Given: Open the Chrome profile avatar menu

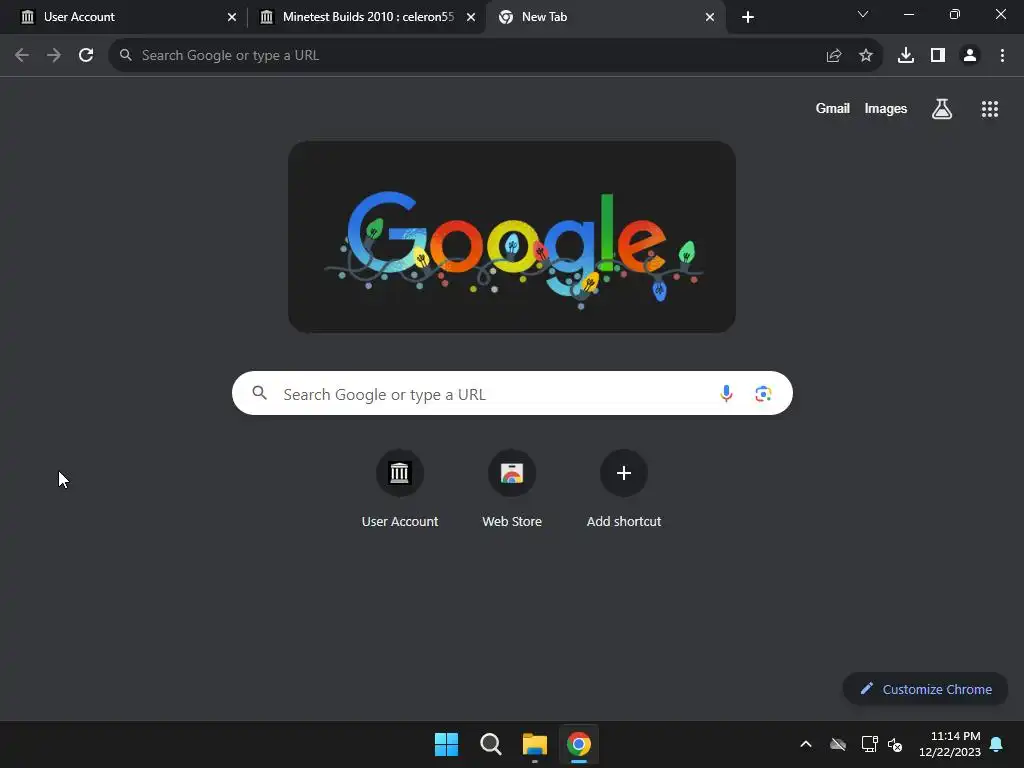Looking at the screenshot, I should pos(970,56).
